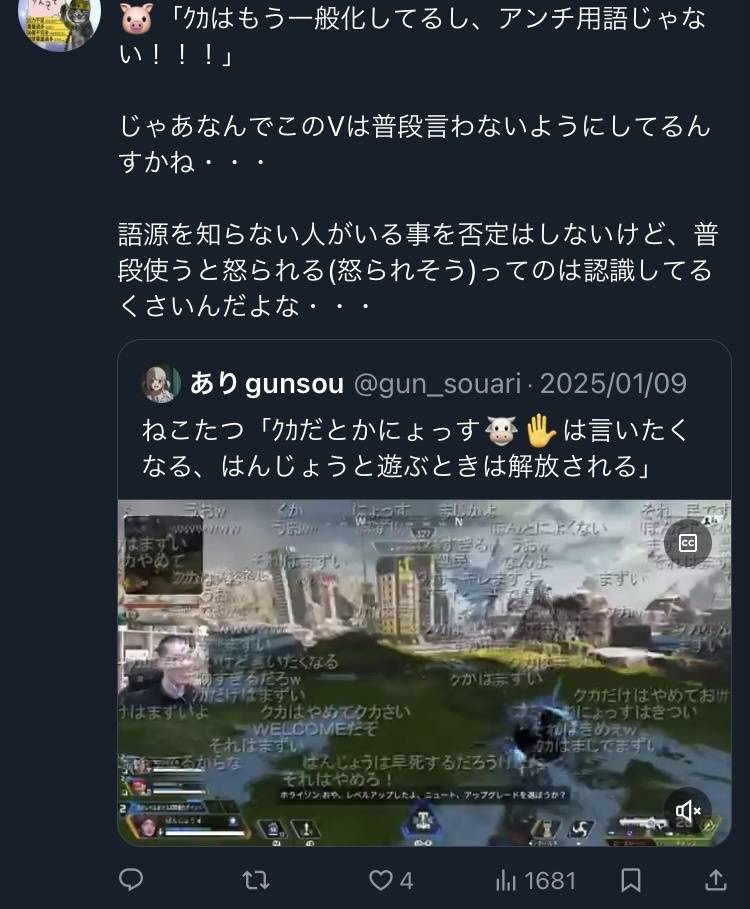Open quoted post date 2025/01/09

click(613, 384)
